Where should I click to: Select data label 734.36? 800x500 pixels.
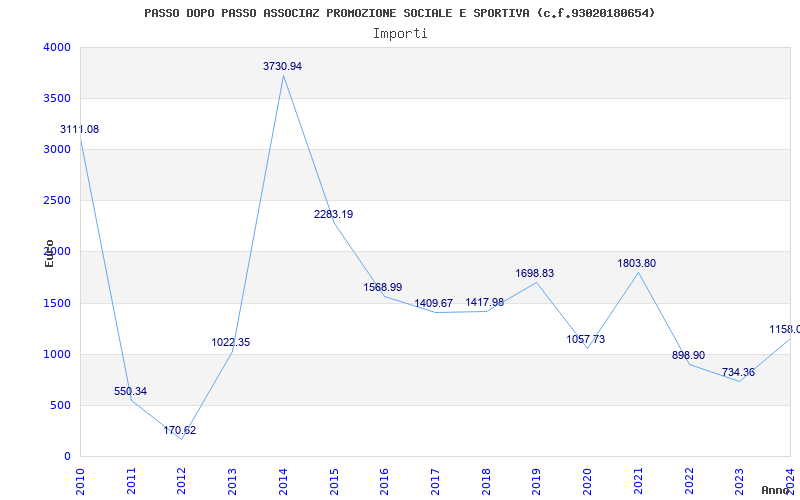(x=738, y=372)
